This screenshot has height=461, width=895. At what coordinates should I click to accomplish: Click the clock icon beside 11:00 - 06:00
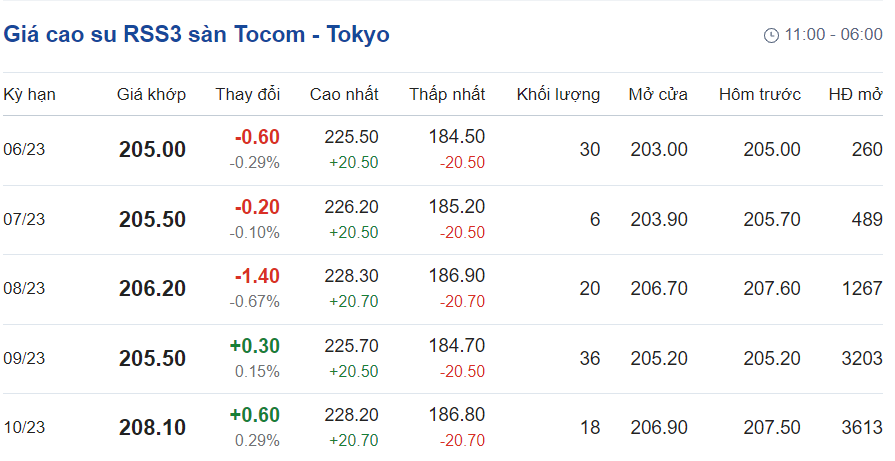pyautogui.click(x=771, y=36)
